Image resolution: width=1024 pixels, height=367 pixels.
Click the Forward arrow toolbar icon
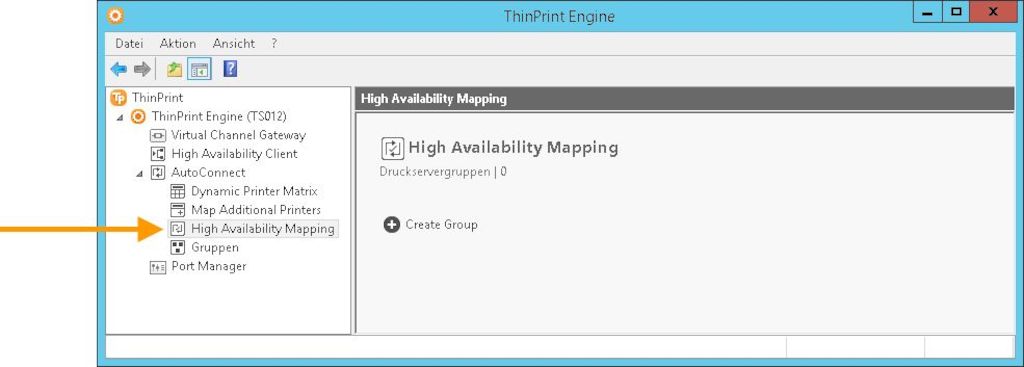click(x=142, y=69)
